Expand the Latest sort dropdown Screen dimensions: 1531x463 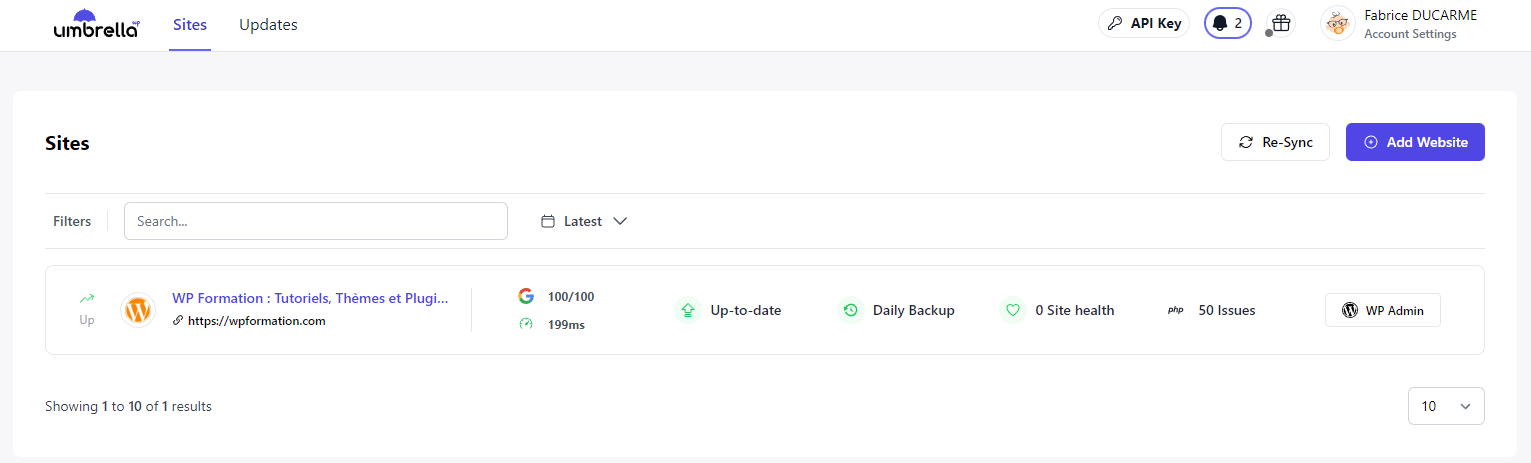(x=584, y=221)
